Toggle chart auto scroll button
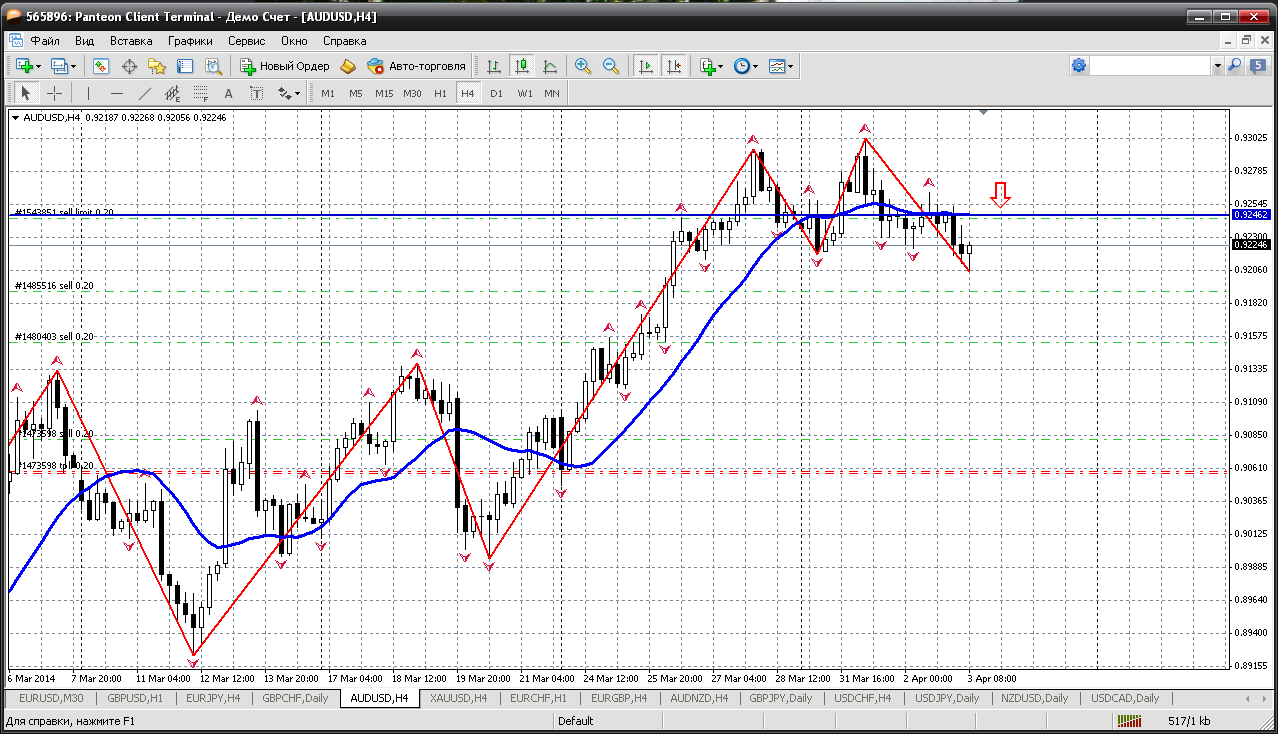1278x734 pixels. pos(646,66)
